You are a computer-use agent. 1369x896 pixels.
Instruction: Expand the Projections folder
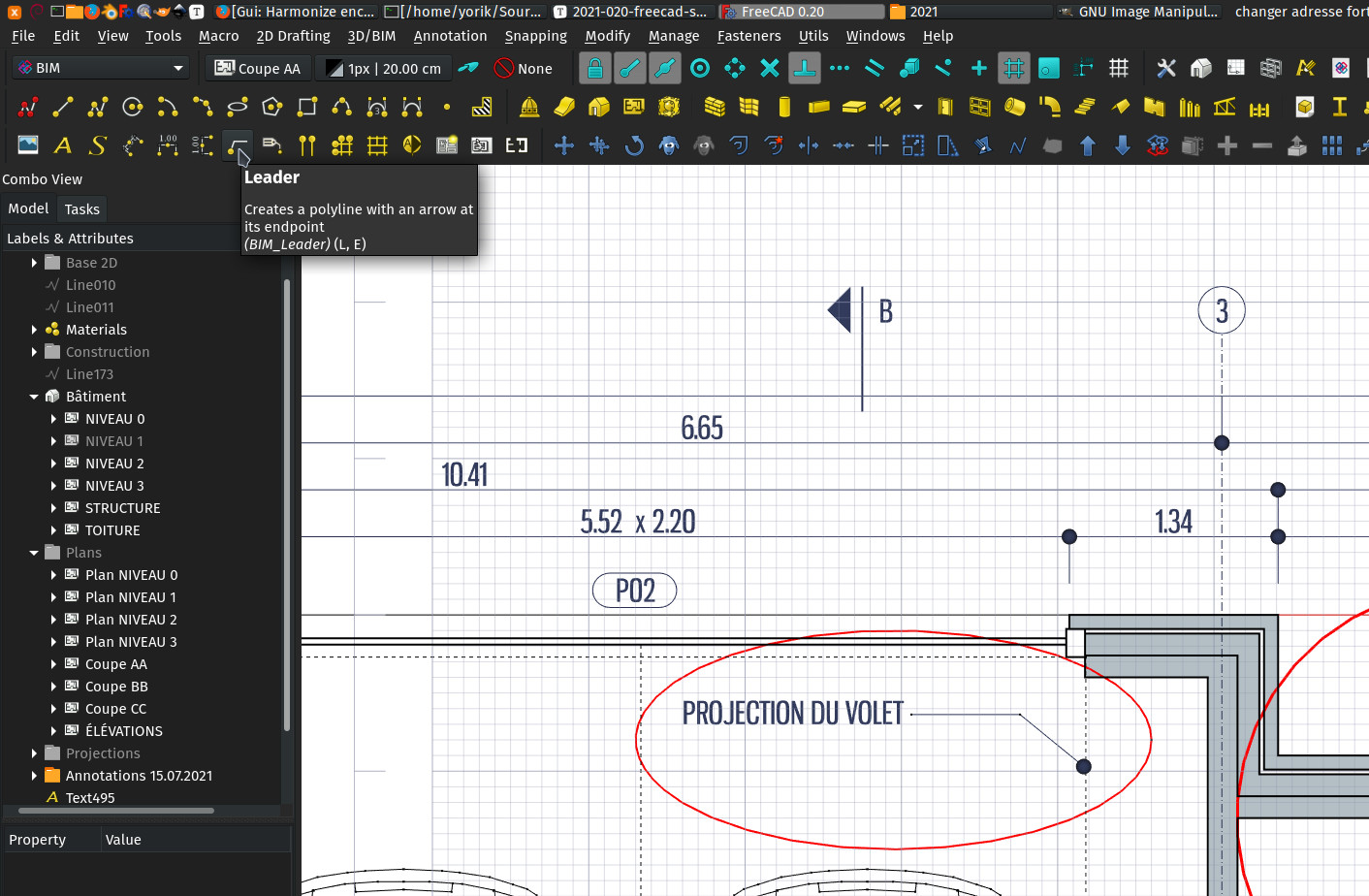(35, 752)
